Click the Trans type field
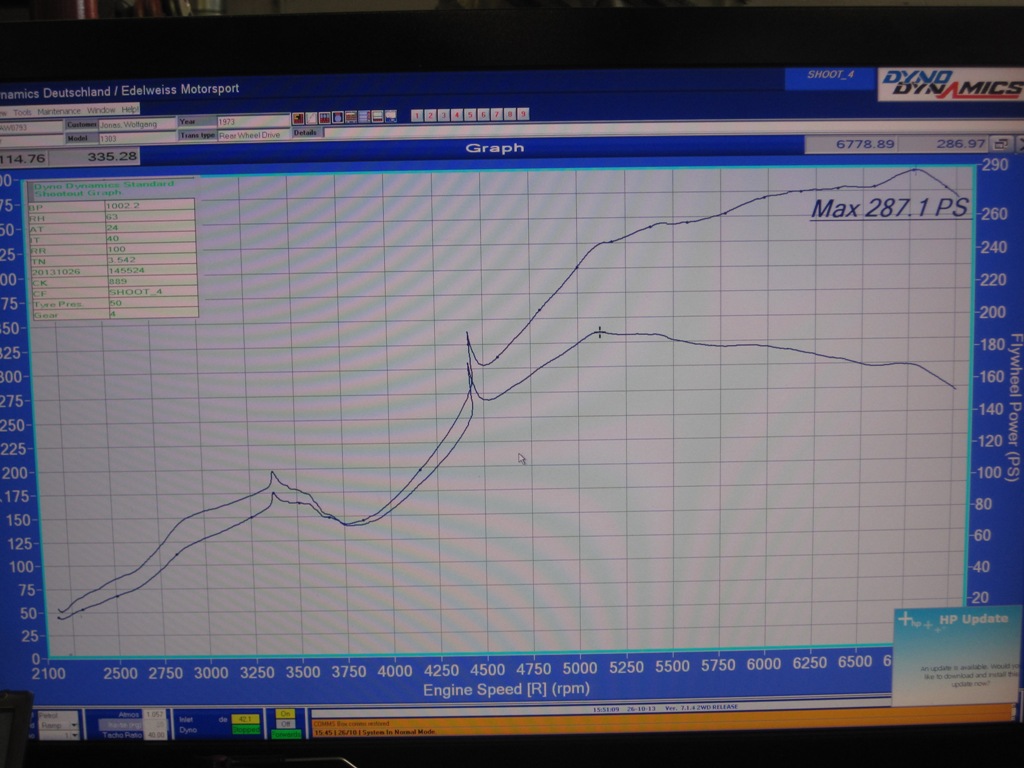This screenshot has height=768, width=1024. [252, 135]
